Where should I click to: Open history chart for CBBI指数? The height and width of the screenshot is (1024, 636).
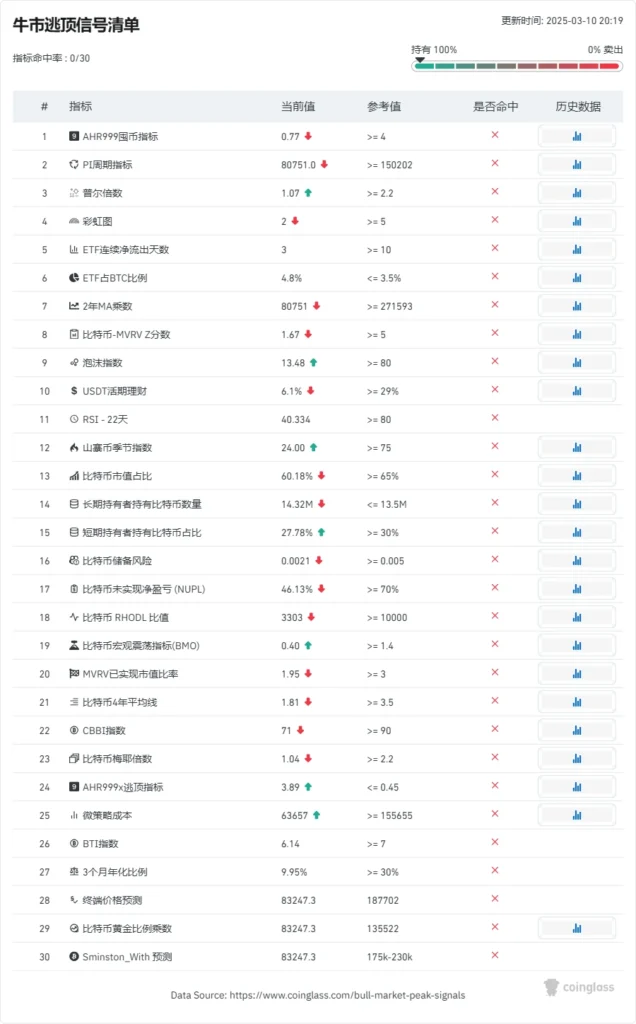tap(577, 731)
